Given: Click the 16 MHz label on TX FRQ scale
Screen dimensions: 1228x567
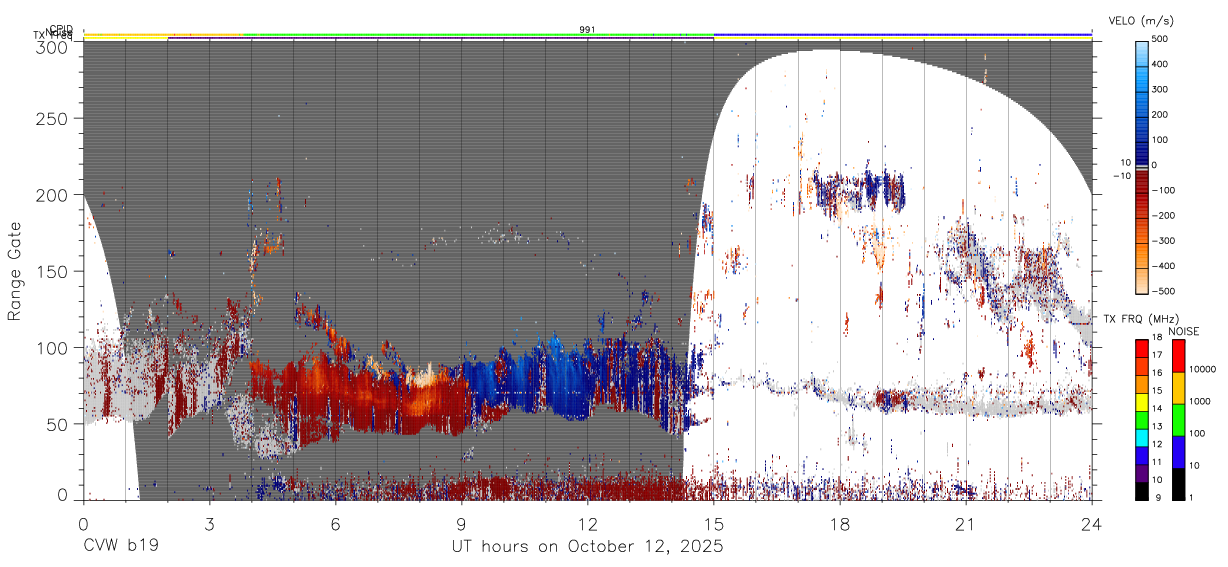Looking at the screenshot, I should [x=1159, y=375].
